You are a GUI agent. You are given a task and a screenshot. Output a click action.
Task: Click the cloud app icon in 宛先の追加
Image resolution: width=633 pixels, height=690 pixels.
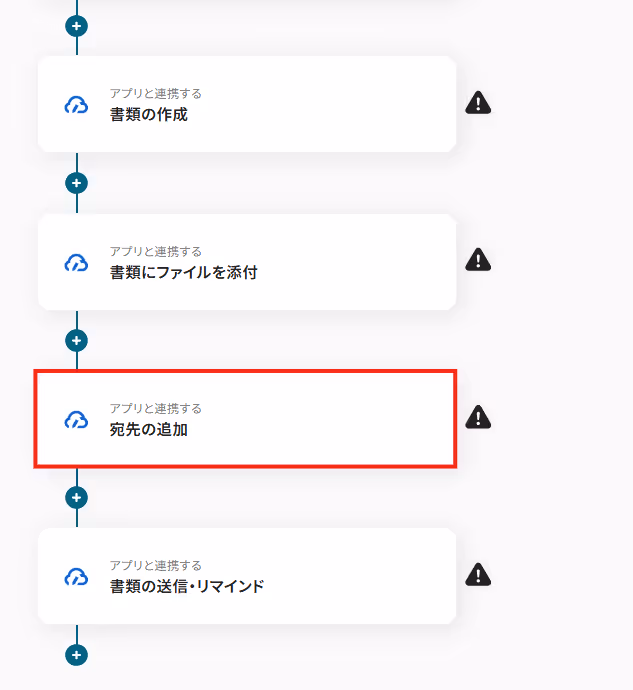[x=77, y=420]
